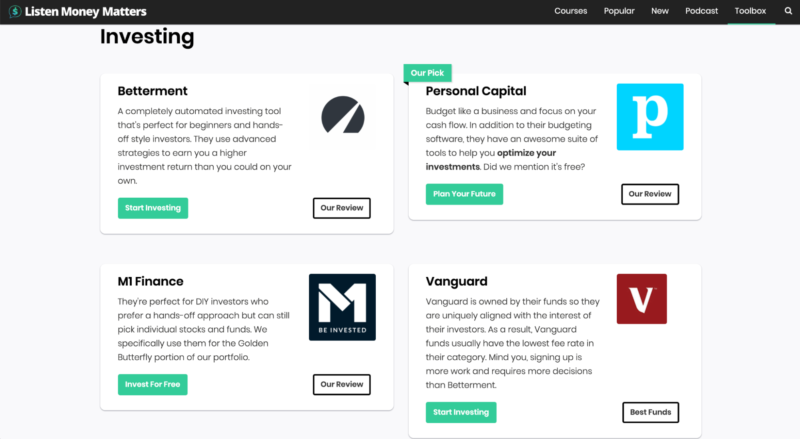Click the Invest For Free button
The width and height of the screenshot is (800, 439).
152,384
